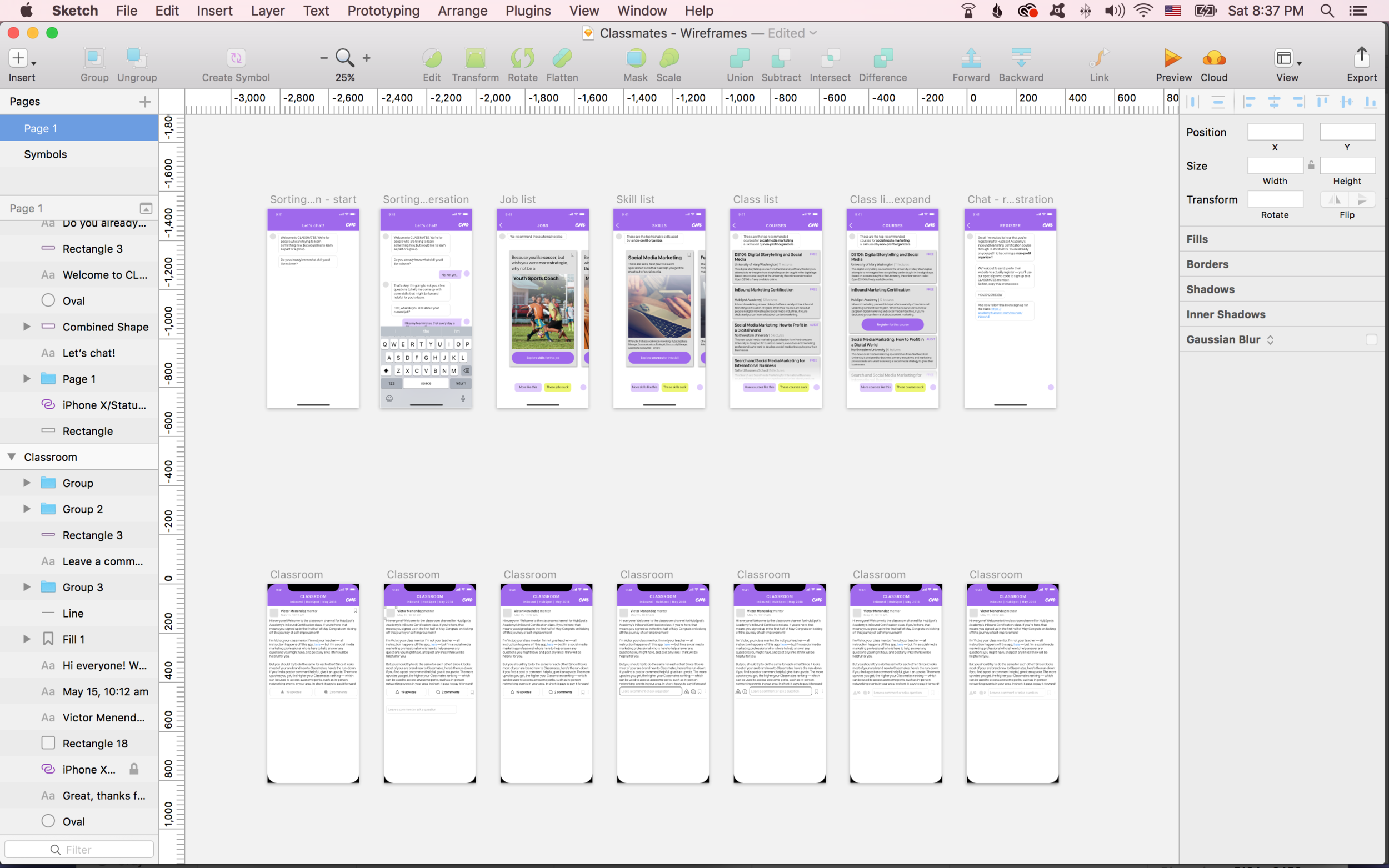Expand the Combined Shape layer
The image size is (1389, 868).
coord(27,327)
